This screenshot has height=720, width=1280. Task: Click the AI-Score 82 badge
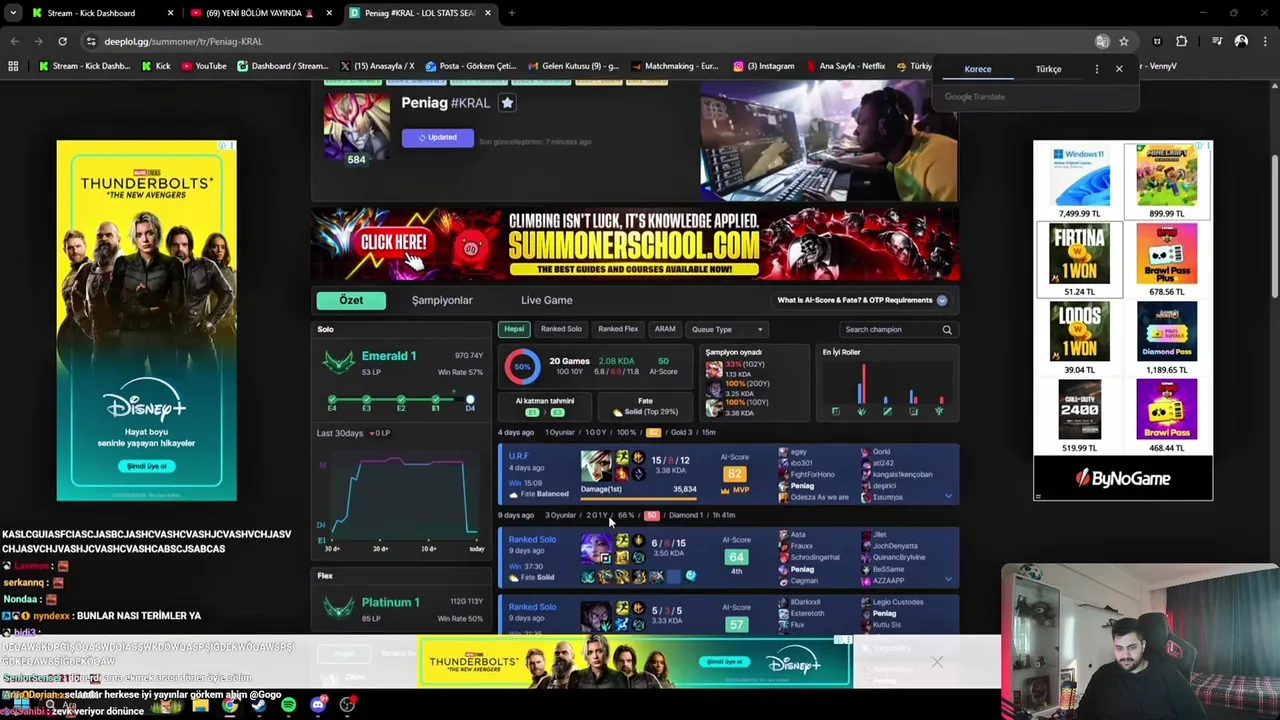coord(736,473)
